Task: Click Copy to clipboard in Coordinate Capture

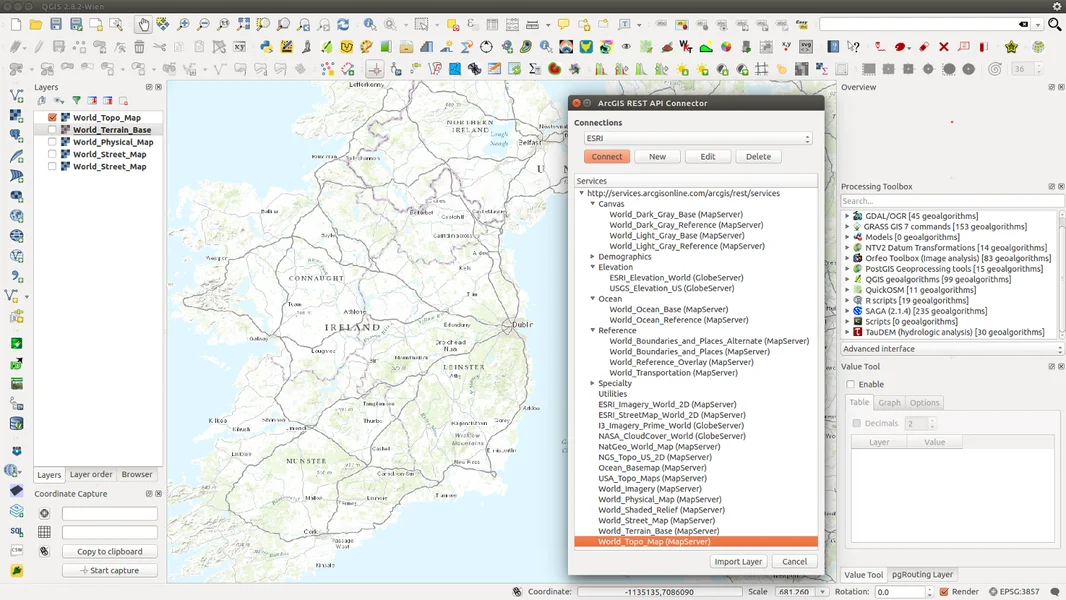Action: click(x=109, y=551)
